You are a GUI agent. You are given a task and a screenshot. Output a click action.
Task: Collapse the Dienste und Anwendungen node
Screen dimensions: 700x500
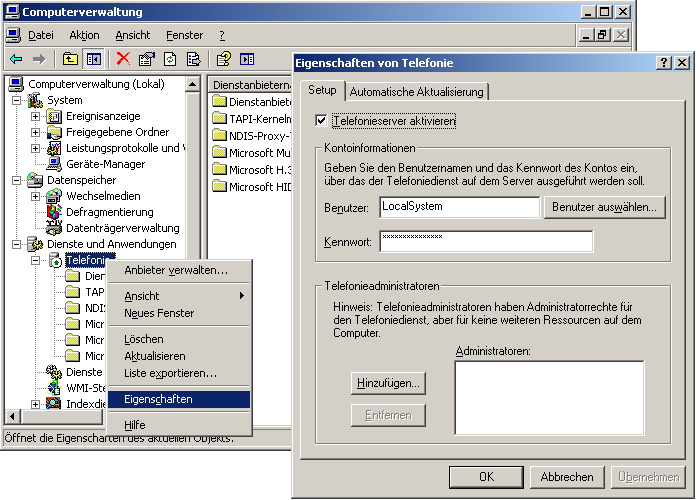point(17,244)
